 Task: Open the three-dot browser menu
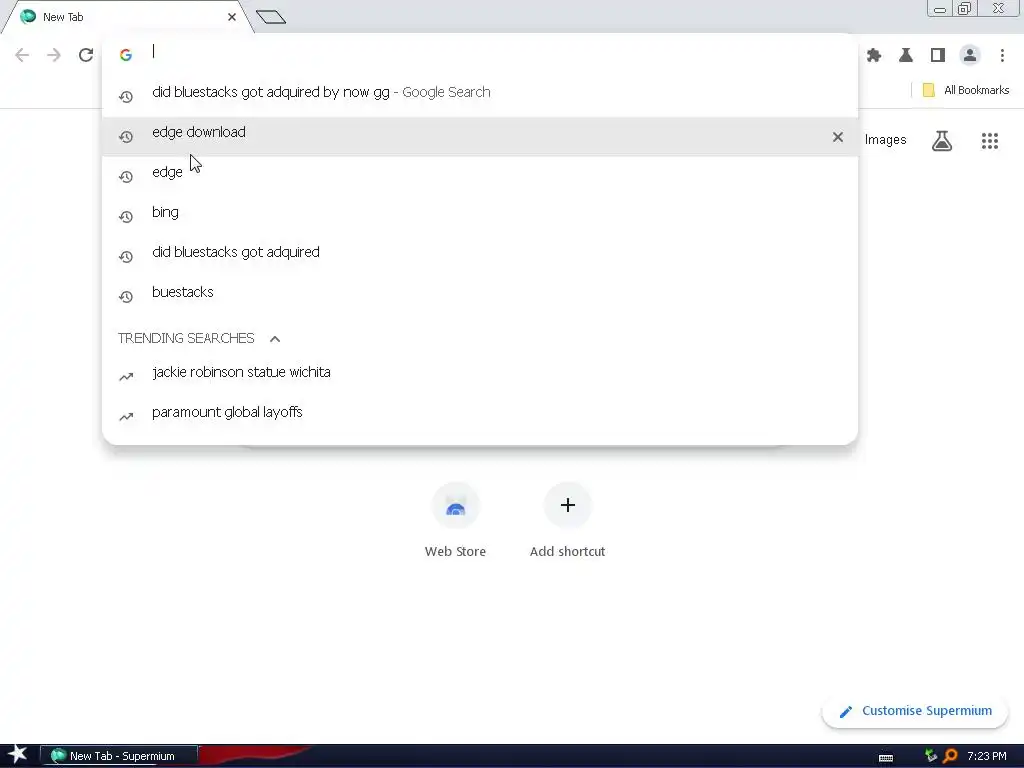pos(1002,56)
